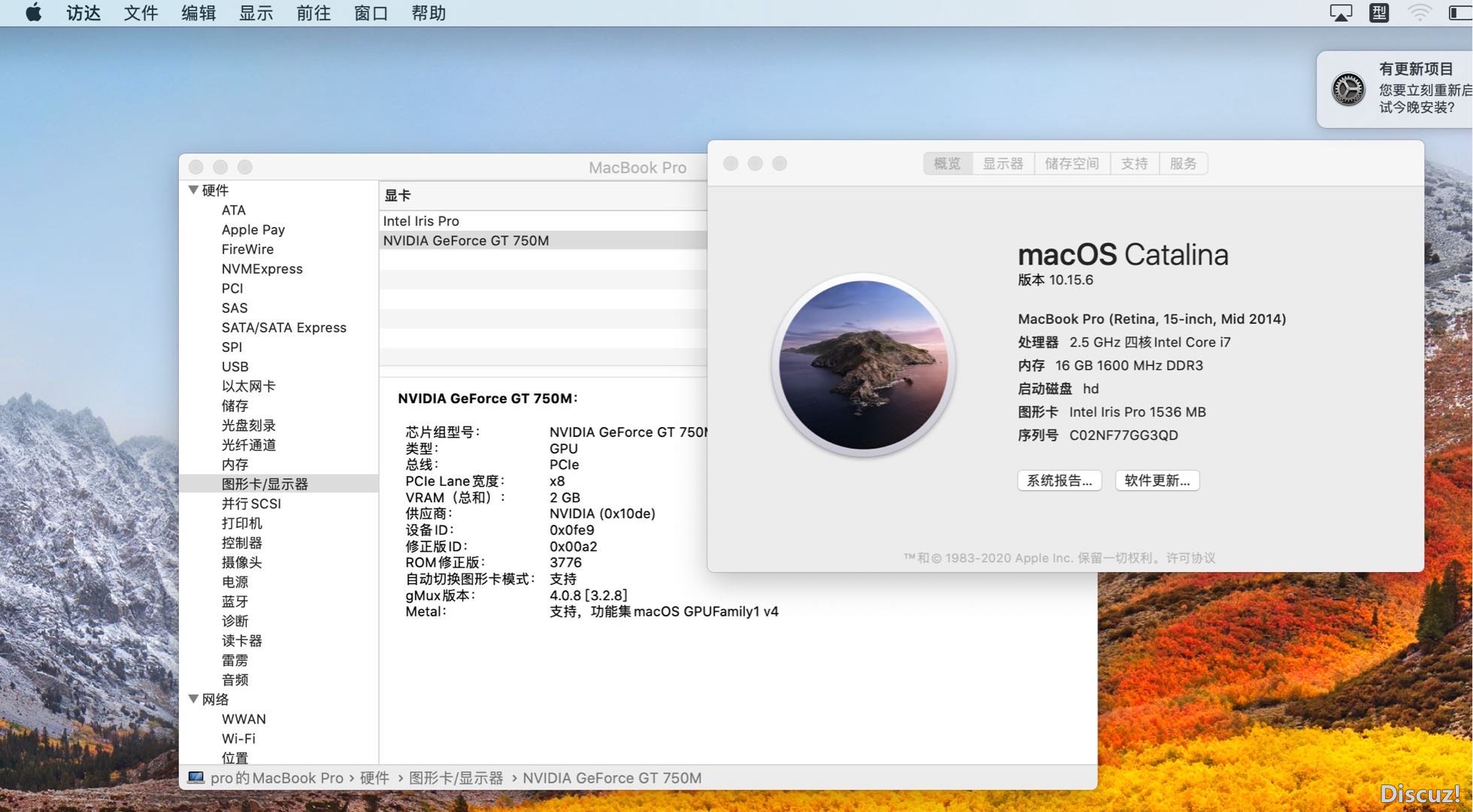Select ATA in the hardware list
This screenshot has height=812, width=1473.
coord(233,210)
